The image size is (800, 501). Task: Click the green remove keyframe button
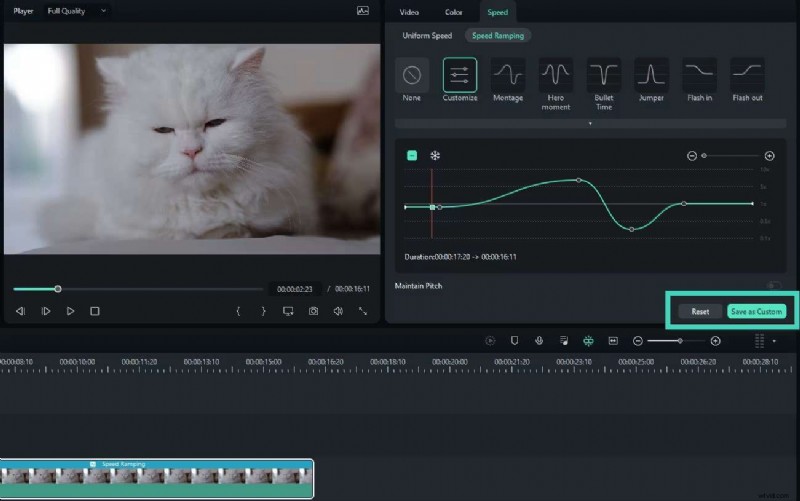412,155
